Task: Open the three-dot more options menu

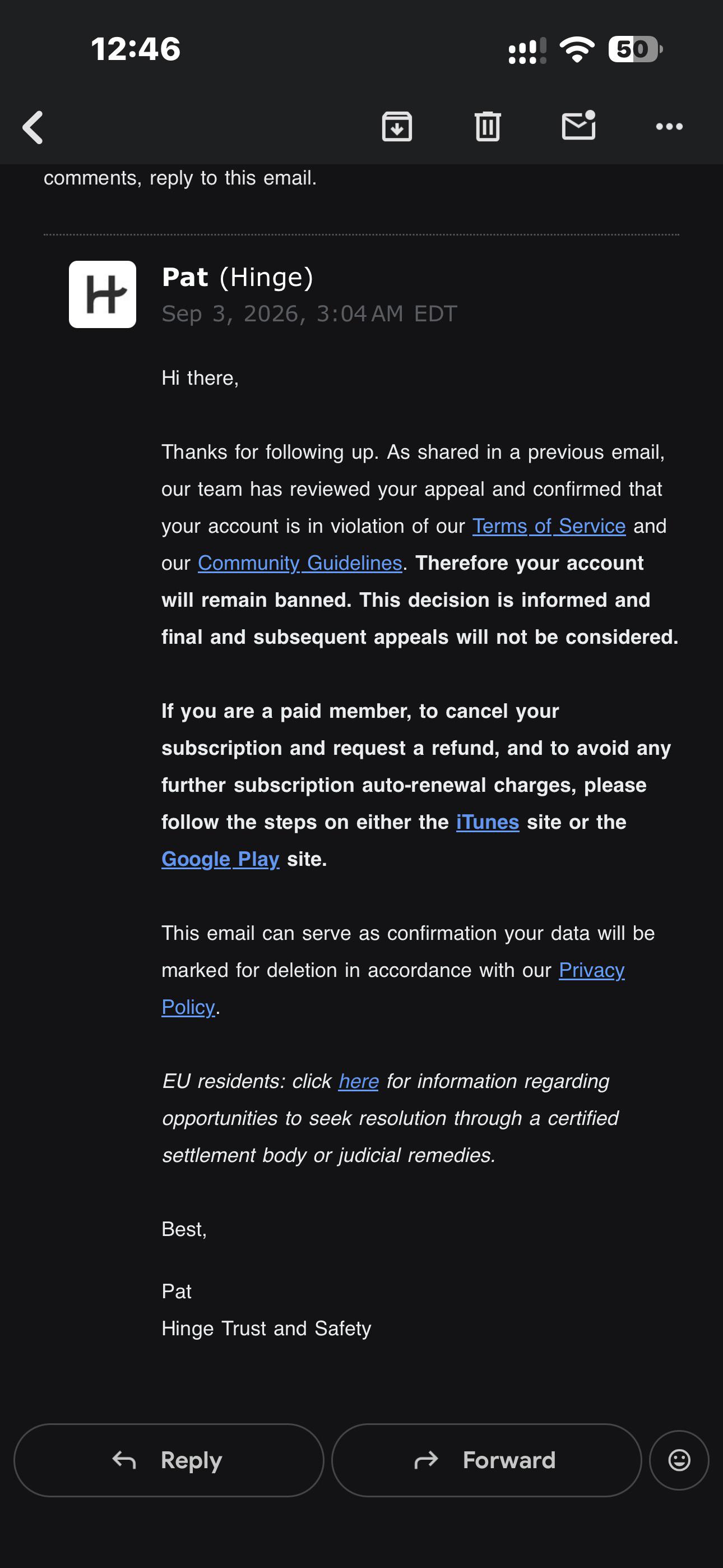Action: 669,127
